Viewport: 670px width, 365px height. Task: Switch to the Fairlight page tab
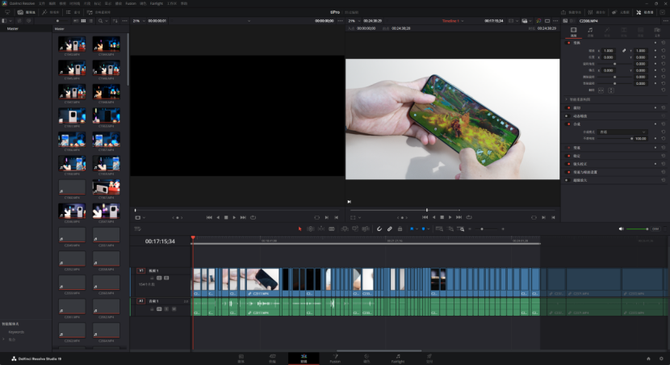pyautogui.click(x=398, y=359)
